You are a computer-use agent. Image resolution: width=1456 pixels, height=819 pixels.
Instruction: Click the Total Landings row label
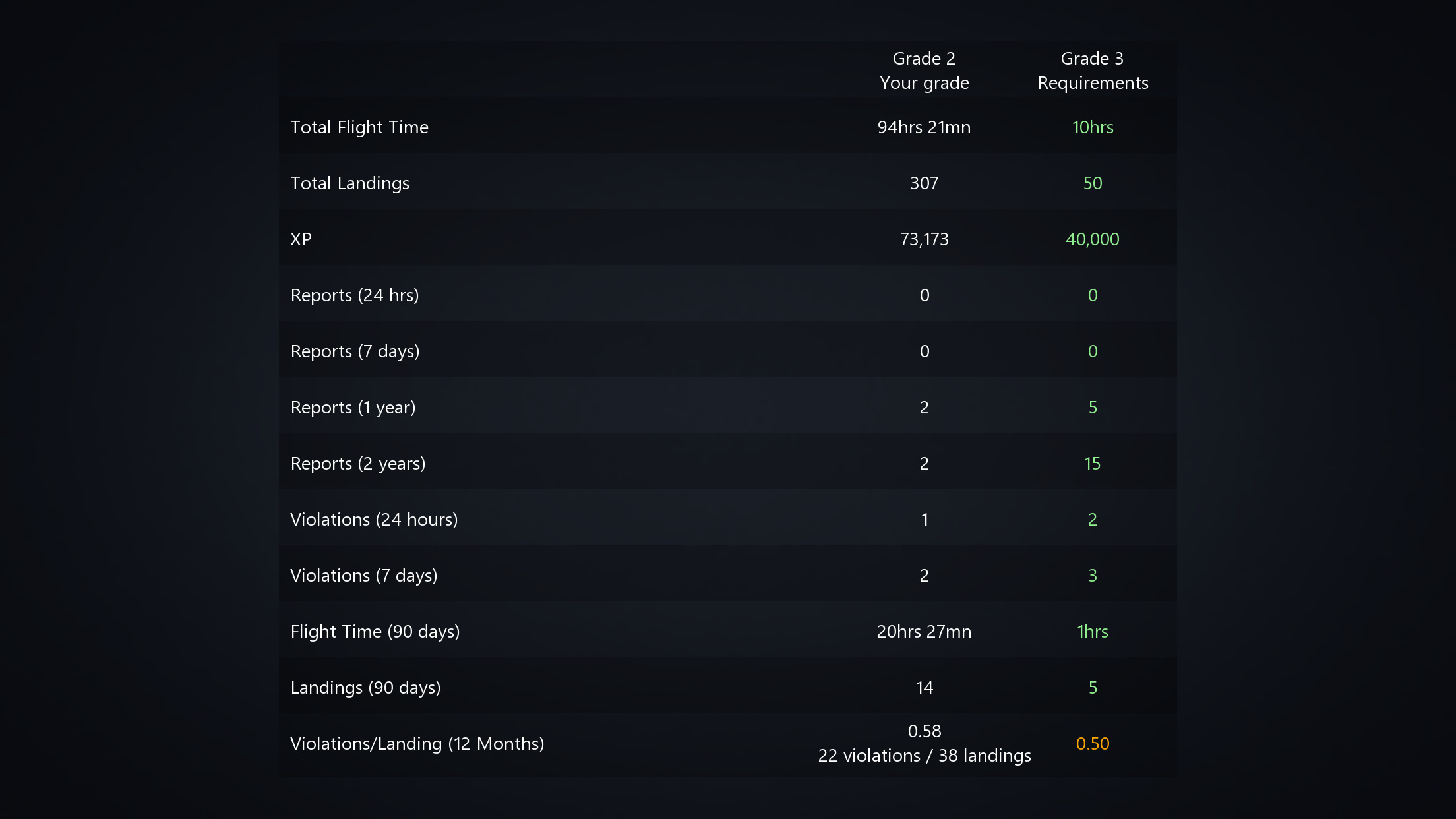coord(349,183)
